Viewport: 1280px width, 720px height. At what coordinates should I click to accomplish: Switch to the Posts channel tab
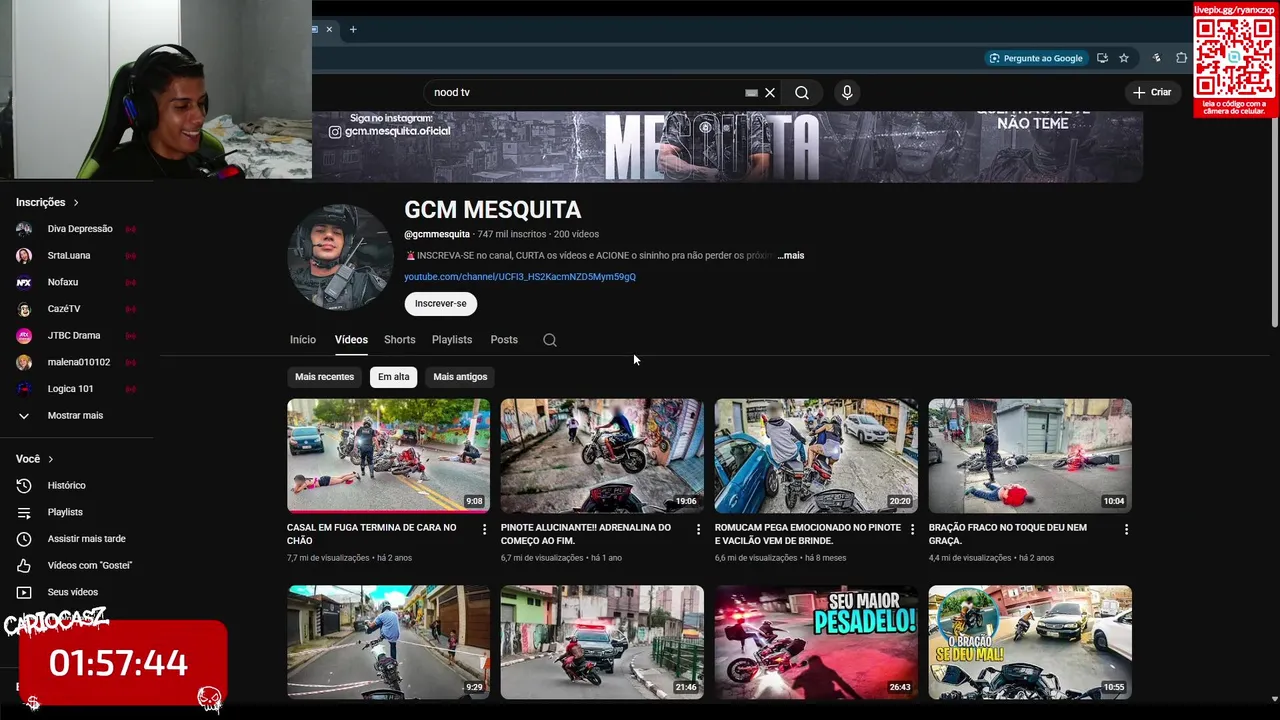point(504,340)
